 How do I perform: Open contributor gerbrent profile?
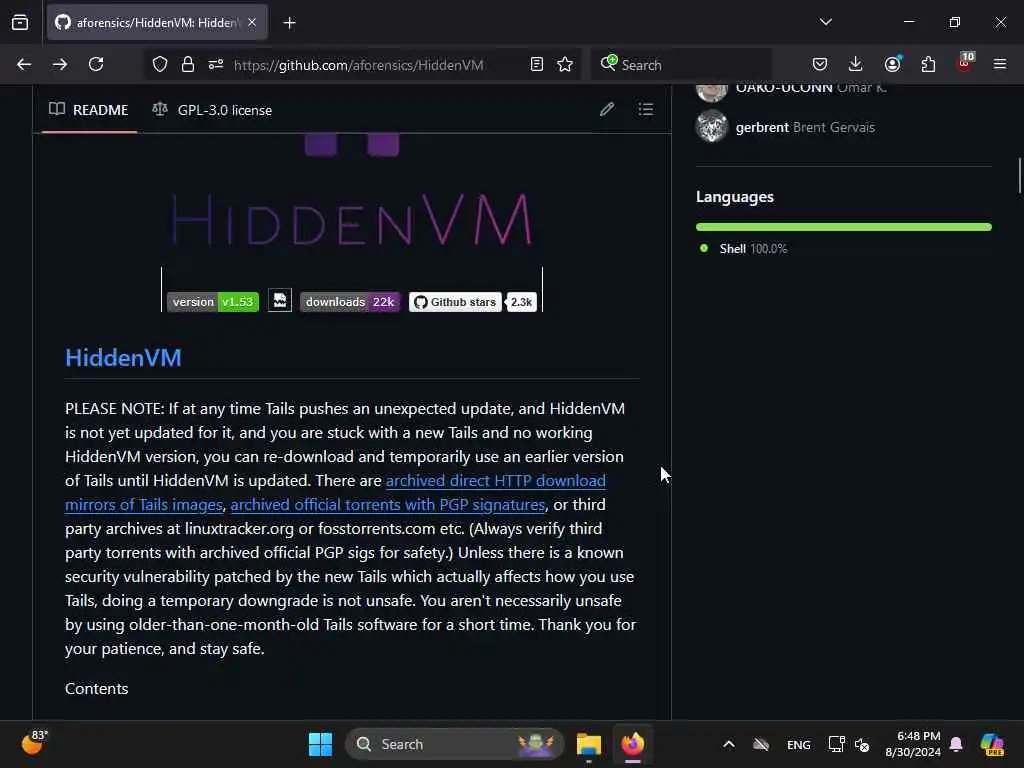762,127
